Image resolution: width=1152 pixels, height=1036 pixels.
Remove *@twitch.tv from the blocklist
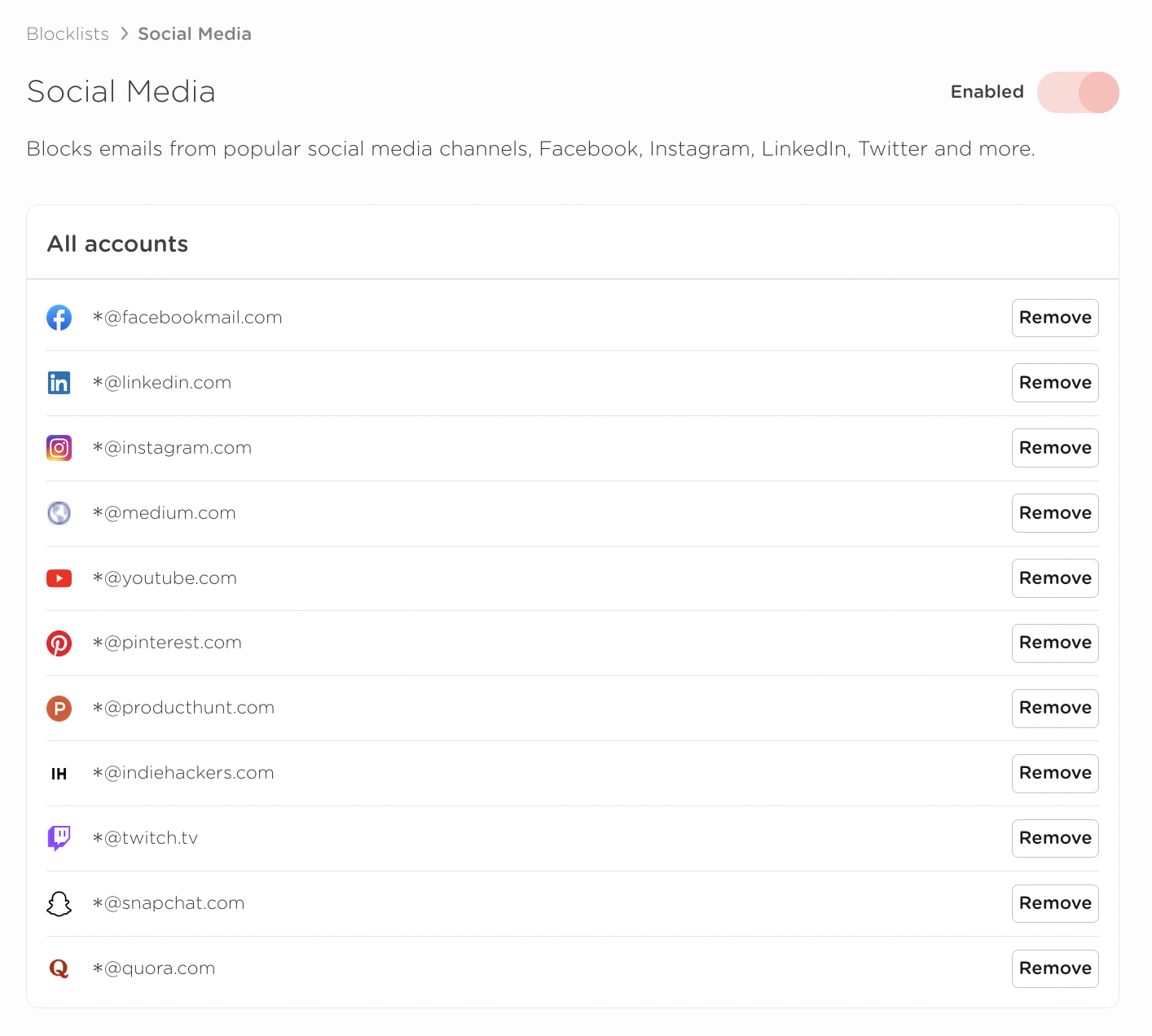(1054, 838)
